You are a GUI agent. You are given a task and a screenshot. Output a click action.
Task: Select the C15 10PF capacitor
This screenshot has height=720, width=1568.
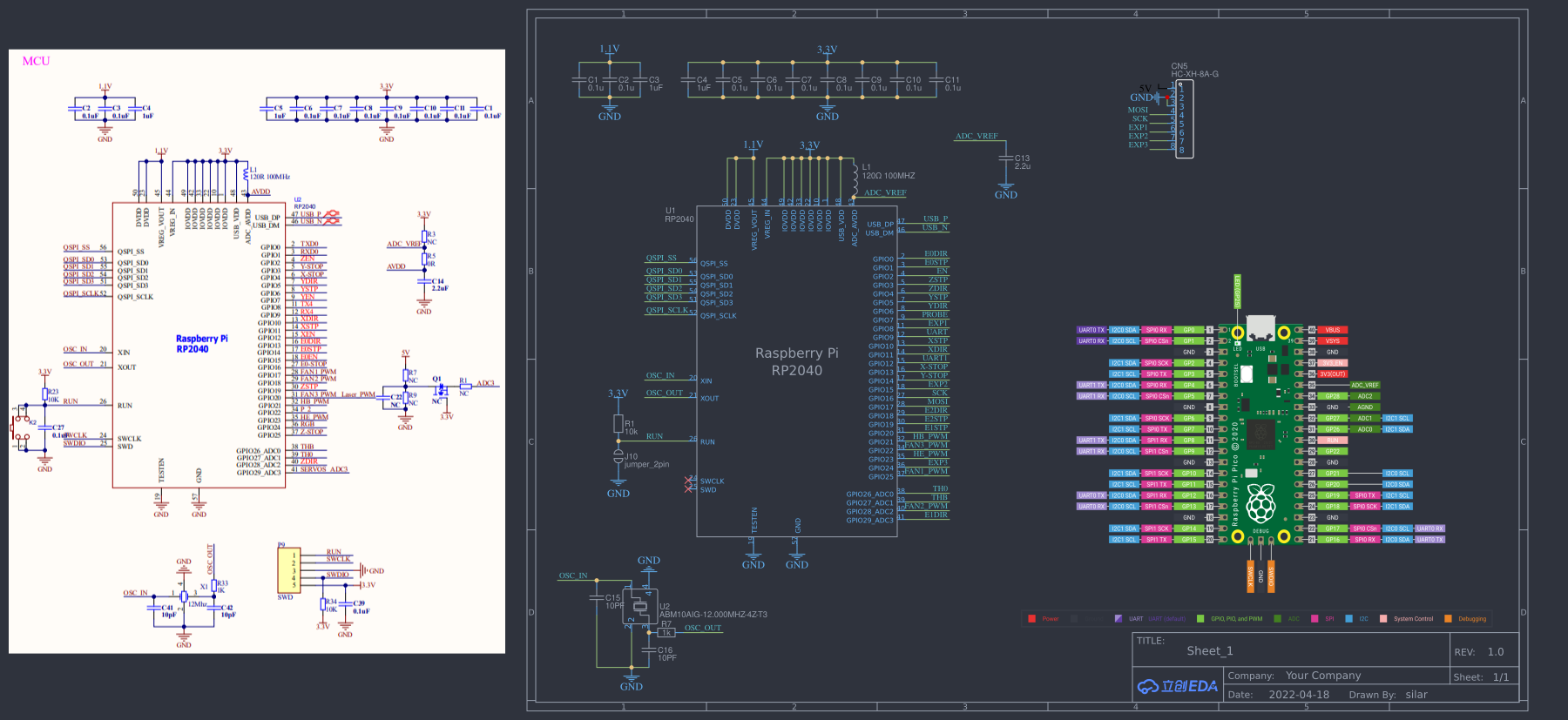(597, 598)
